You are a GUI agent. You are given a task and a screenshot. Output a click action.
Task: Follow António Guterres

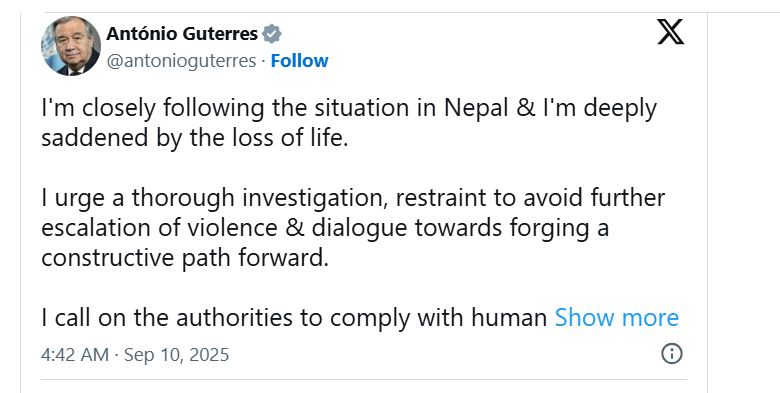299,61
